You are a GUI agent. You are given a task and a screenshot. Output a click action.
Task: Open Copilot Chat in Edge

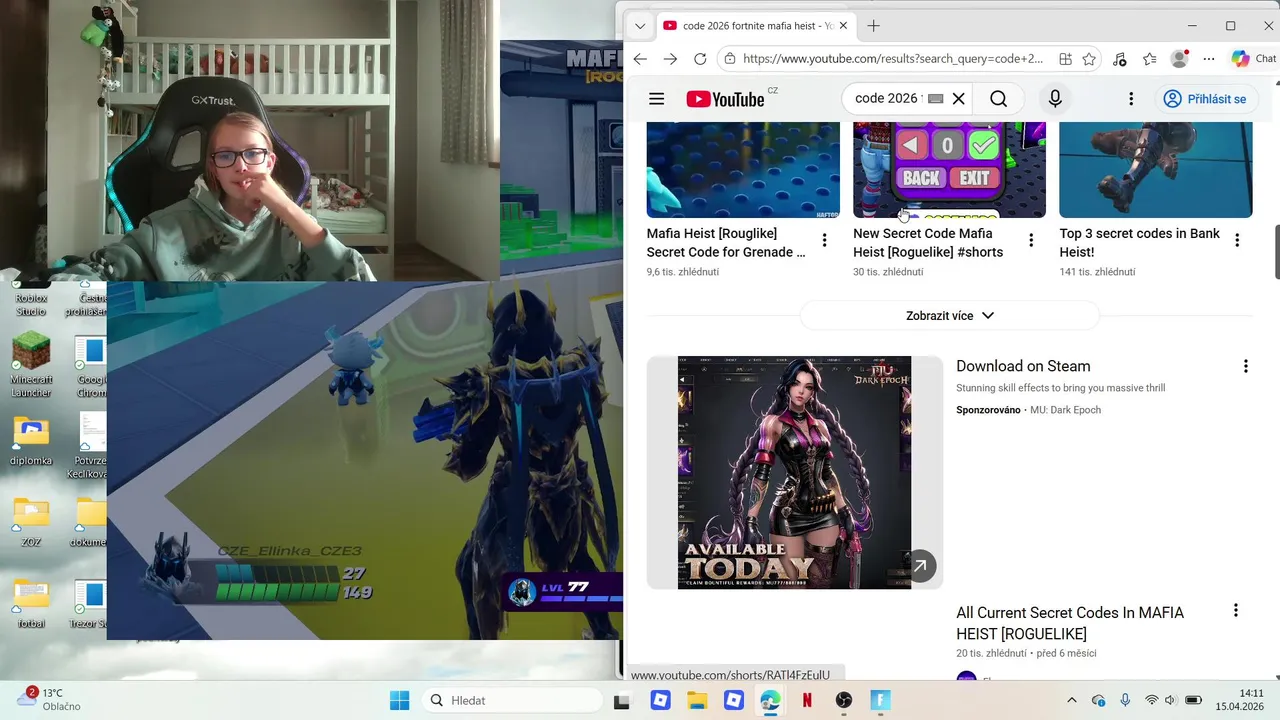[x=1254, y=59]
